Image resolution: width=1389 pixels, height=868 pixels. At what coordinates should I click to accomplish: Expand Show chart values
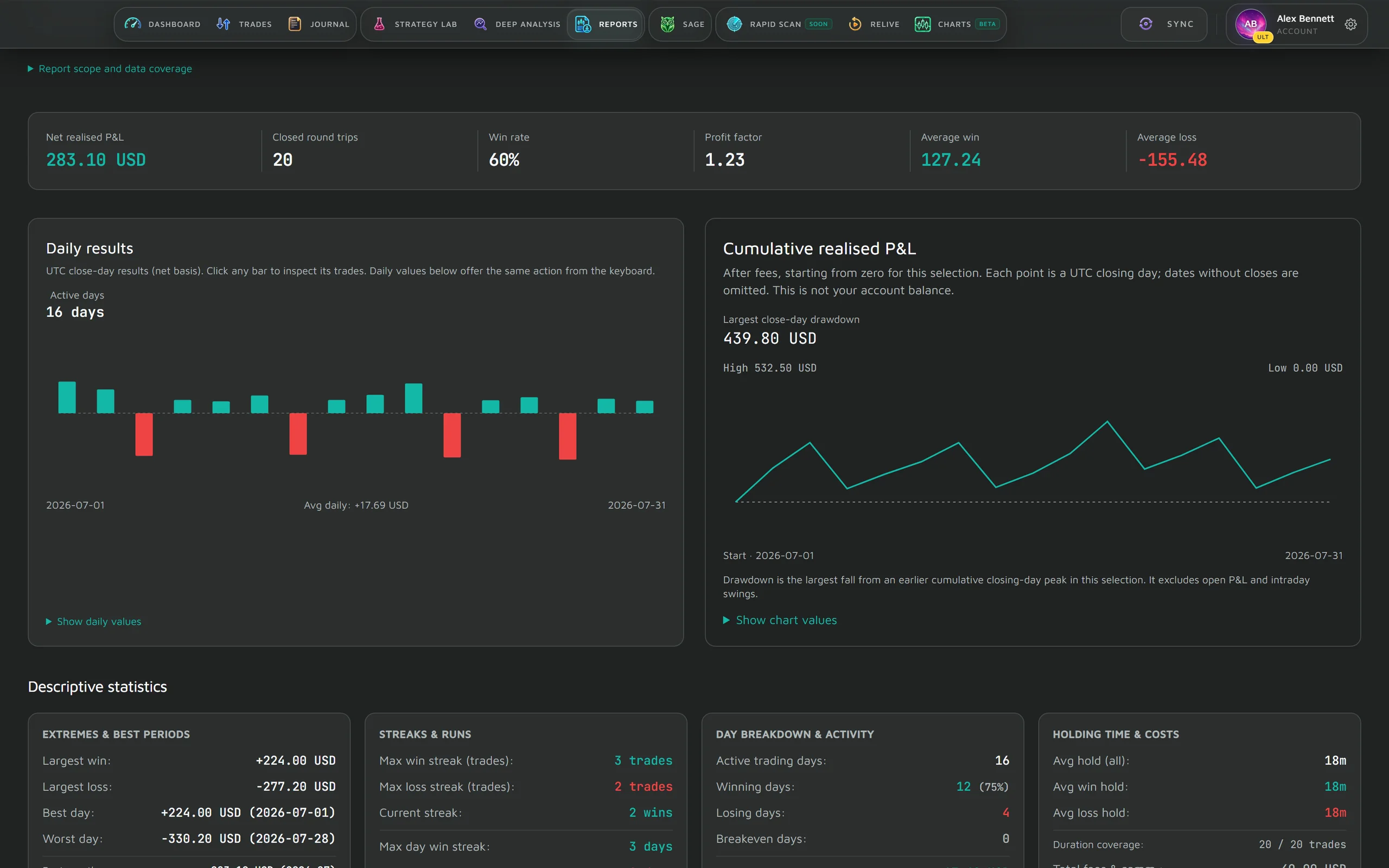click(x=780, y=620)
